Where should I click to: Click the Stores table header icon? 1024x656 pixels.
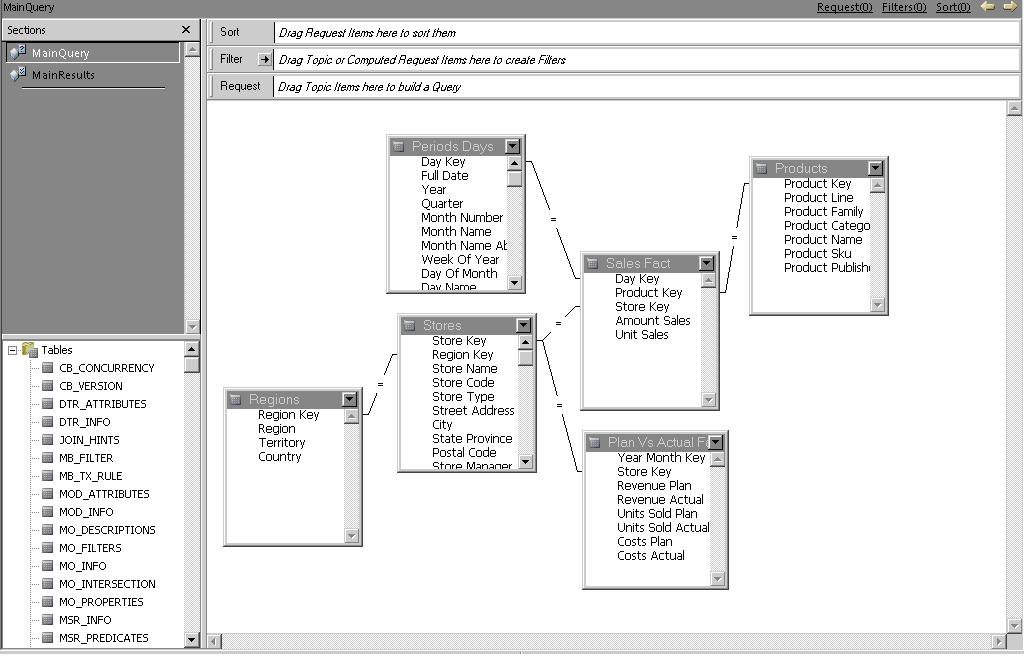[x=411, y=324]
